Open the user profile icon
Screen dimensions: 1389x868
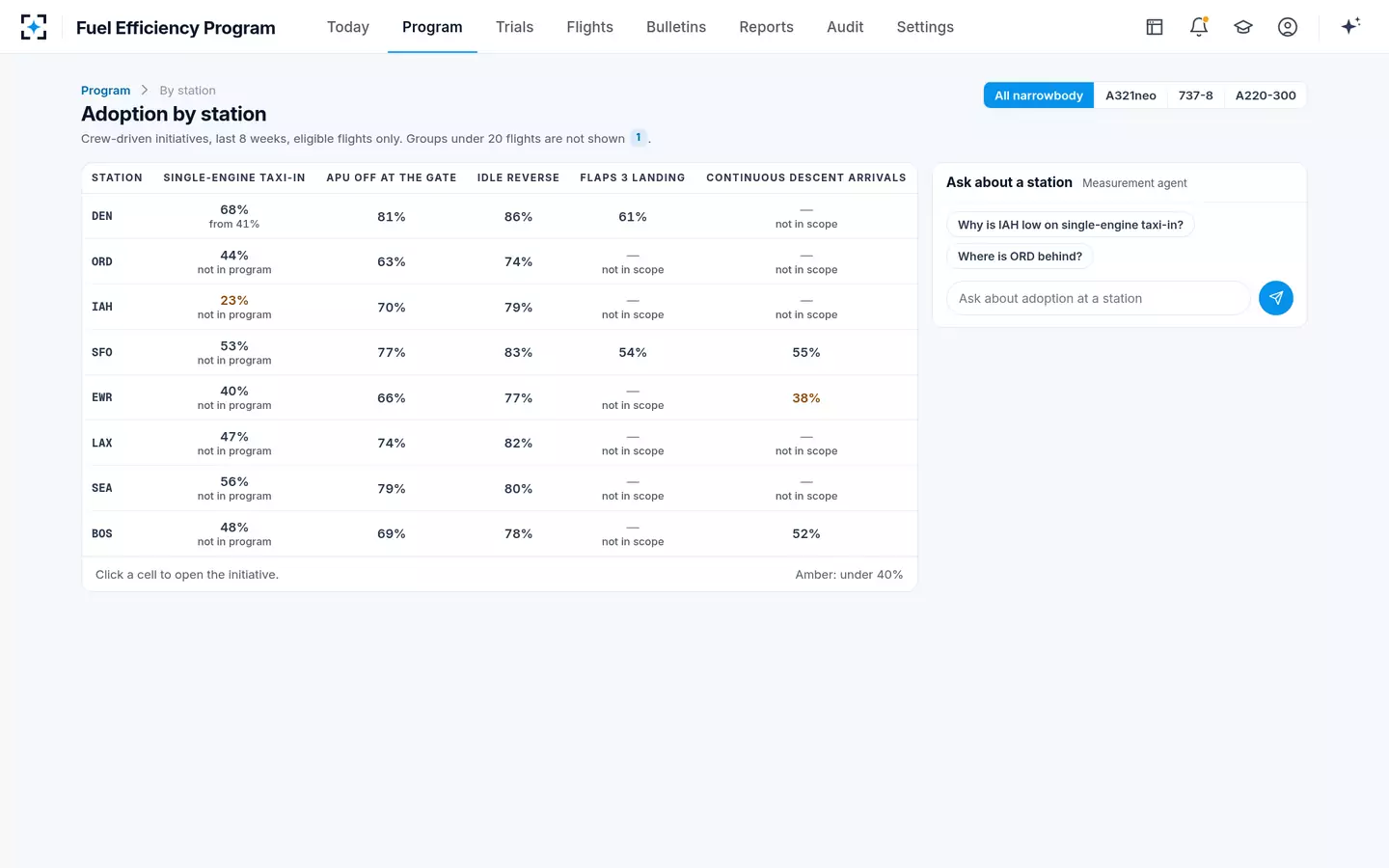click(1288, 27)
